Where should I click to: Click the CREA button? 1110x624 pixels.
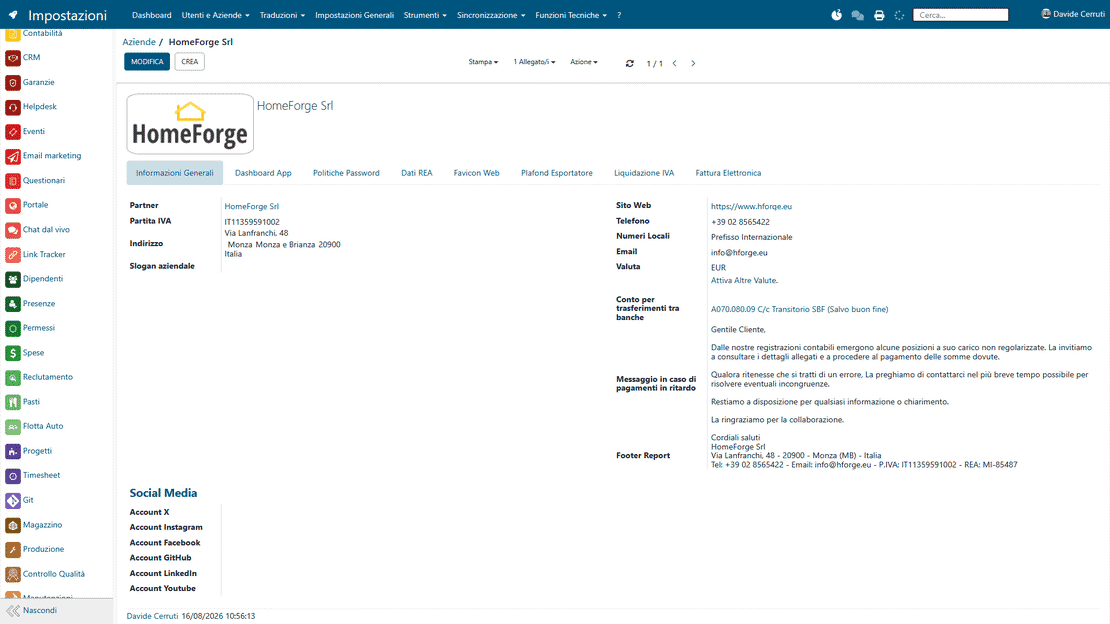190,62
